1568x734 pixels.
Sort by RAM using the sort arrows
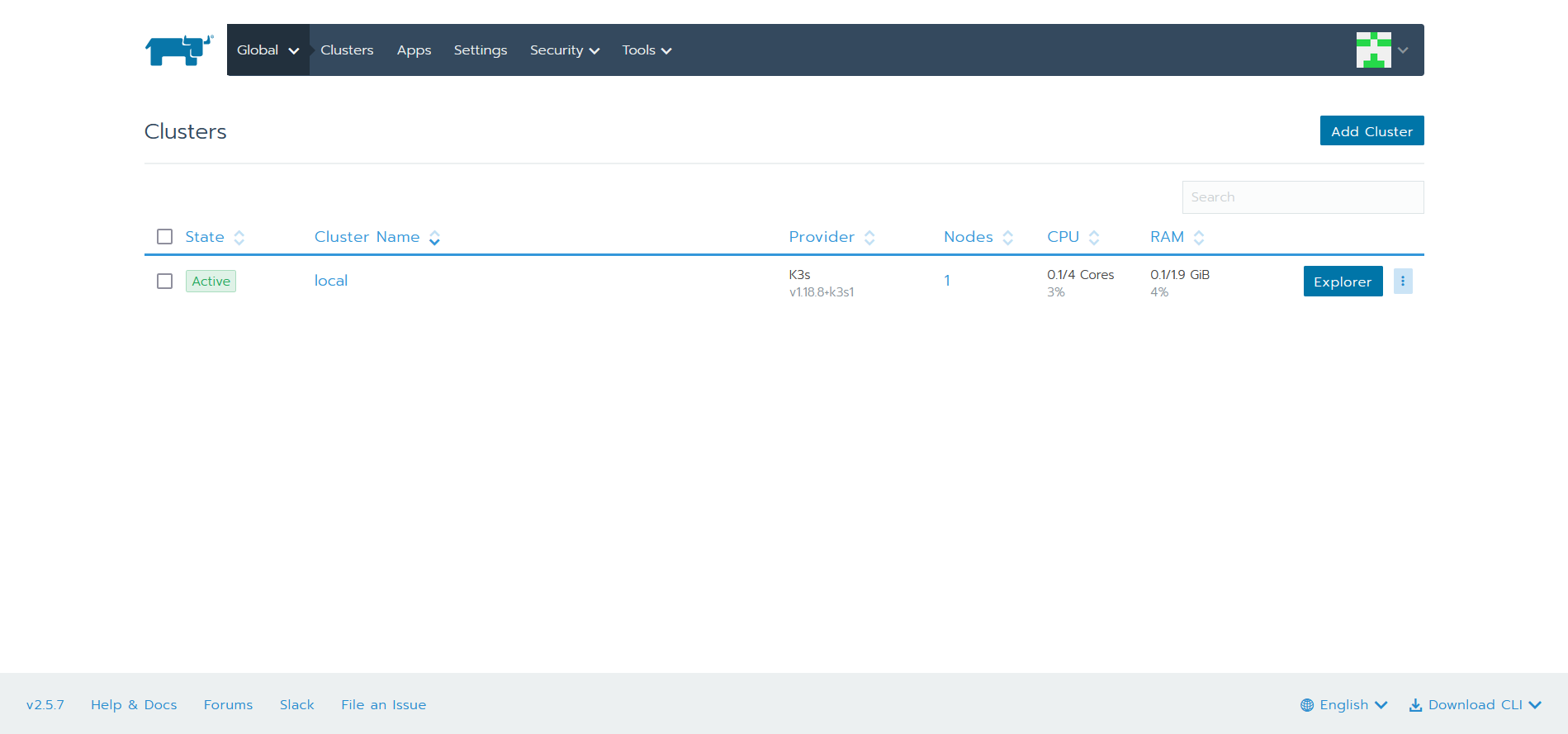click(1199, 238)
